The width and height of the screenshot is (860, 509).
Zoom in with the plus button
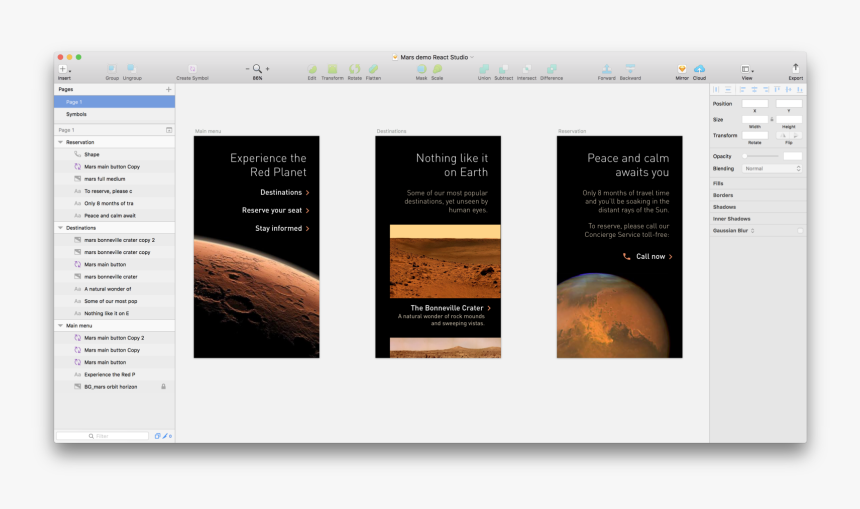tap(268, 69)
